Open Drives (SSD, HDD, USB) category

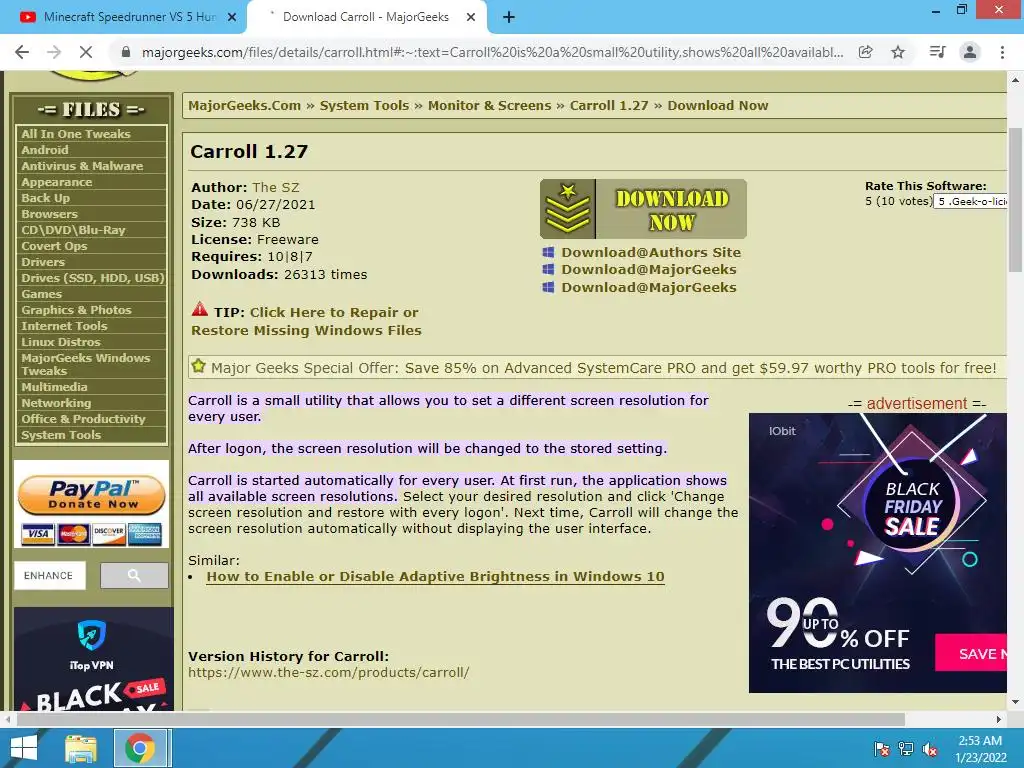tap(91, 278)
